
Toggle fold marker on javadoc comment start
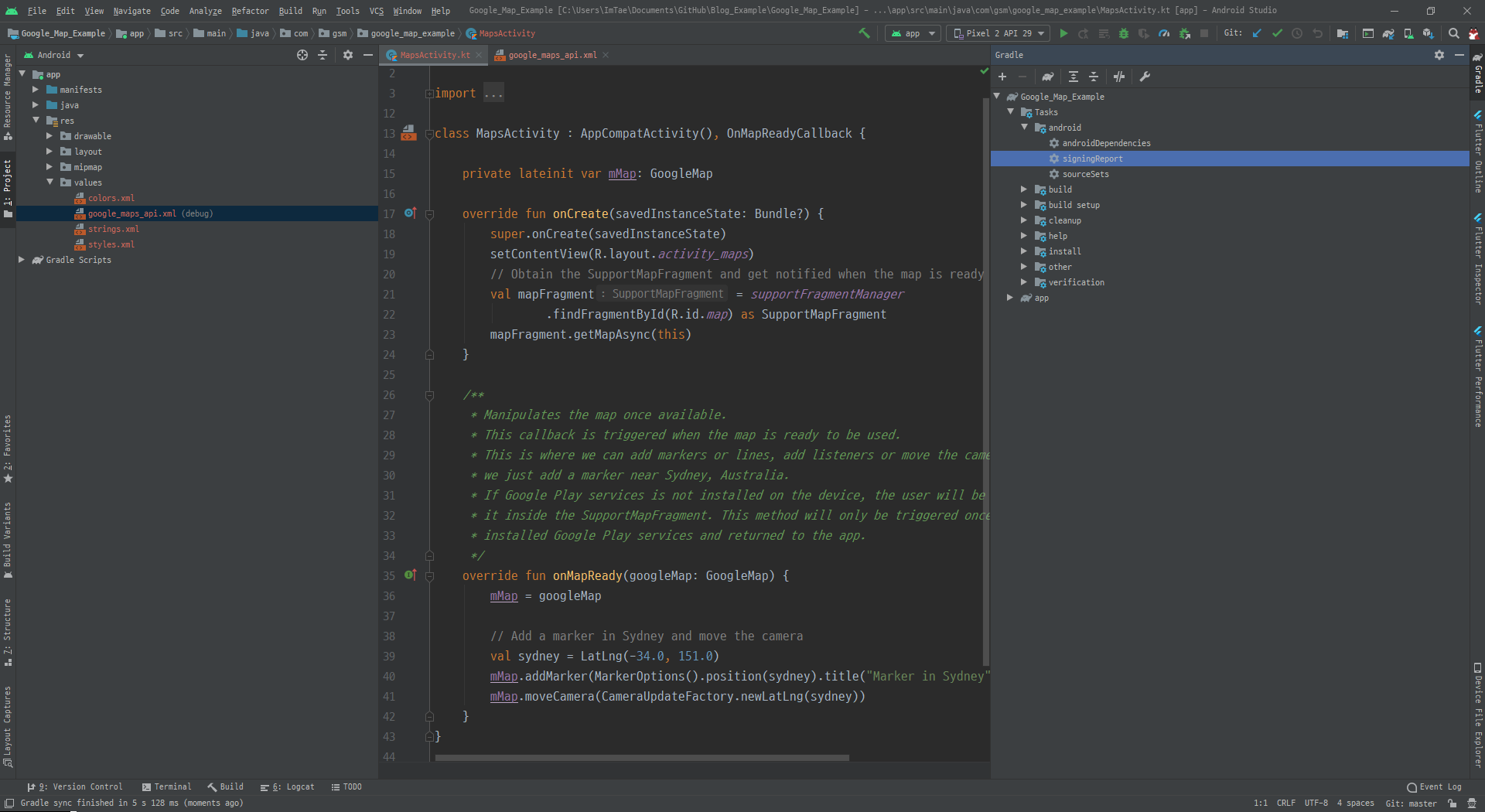point(429,395)
